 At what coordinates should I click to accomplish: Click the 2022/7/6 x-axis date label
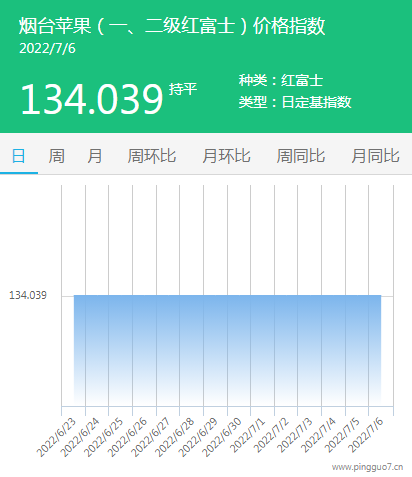[366, 435]
